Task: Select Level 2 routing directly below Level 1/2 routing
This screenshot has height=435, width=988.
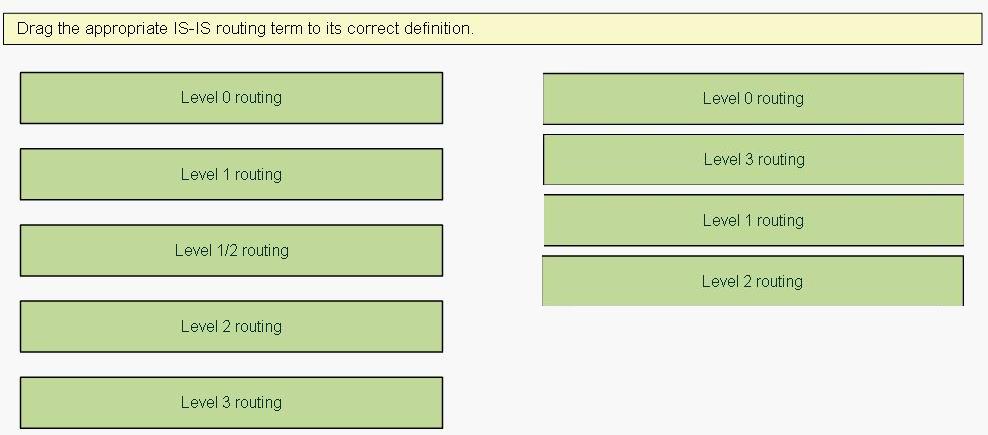Action: pyautogui.click(x=231, y=327)
